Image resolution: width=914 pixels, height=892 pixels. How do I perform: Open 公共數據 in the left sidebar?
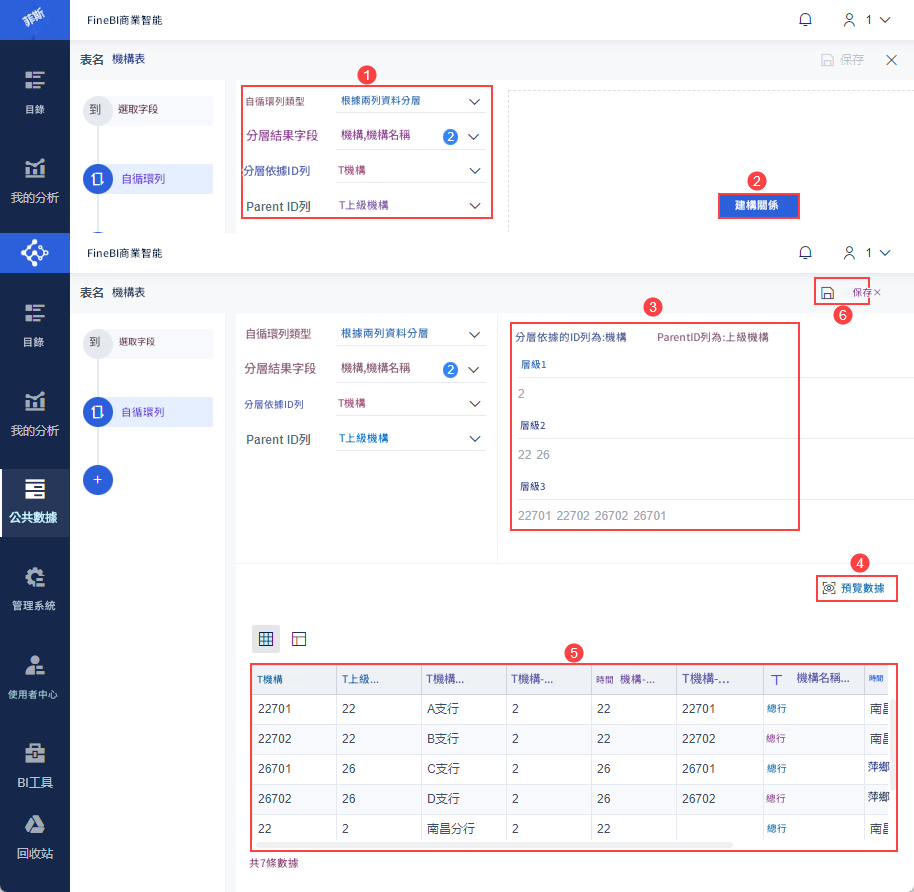coord(34,502)
